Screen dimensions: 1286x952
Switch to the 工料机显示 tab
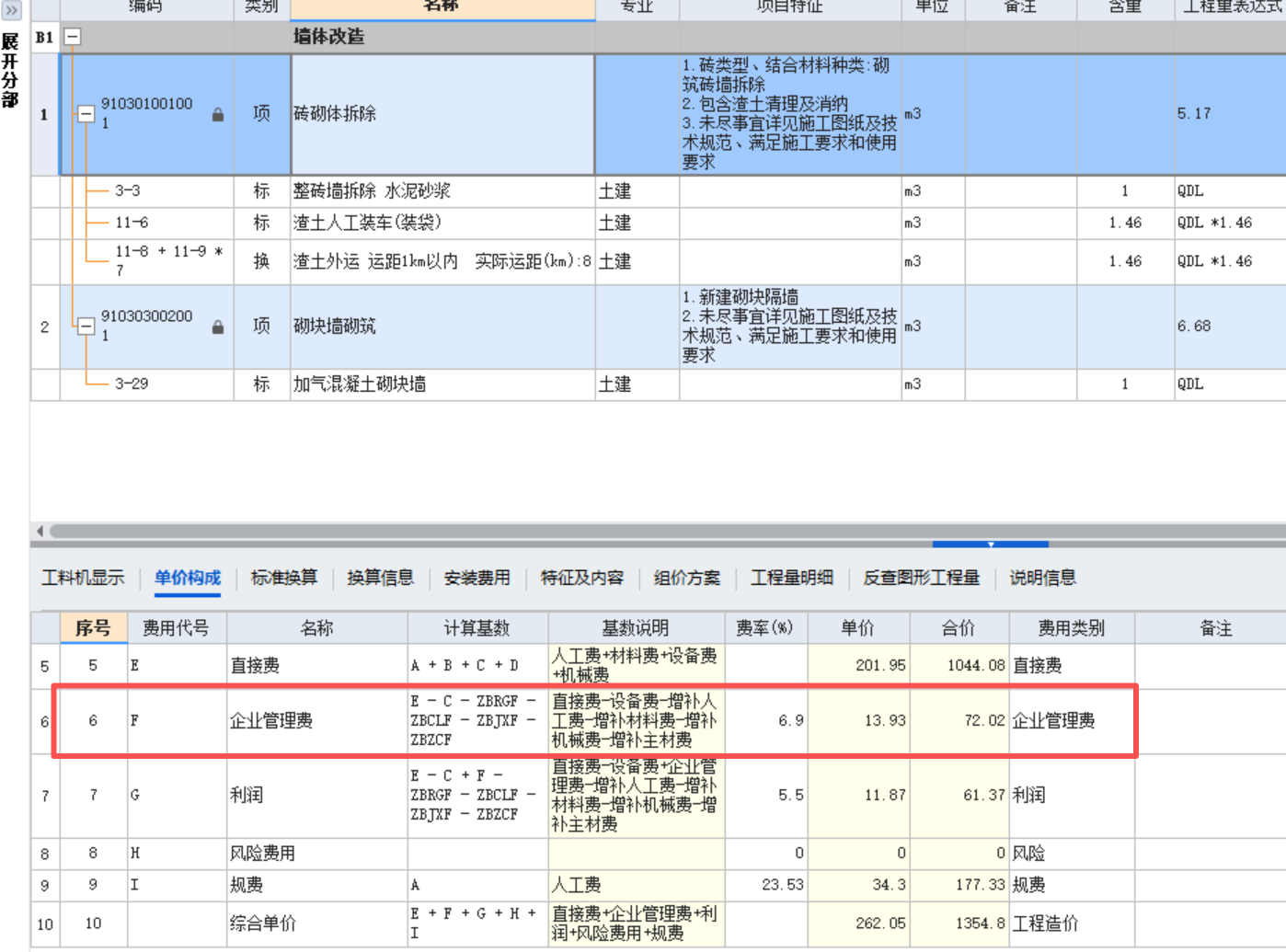tap(82, 579)
